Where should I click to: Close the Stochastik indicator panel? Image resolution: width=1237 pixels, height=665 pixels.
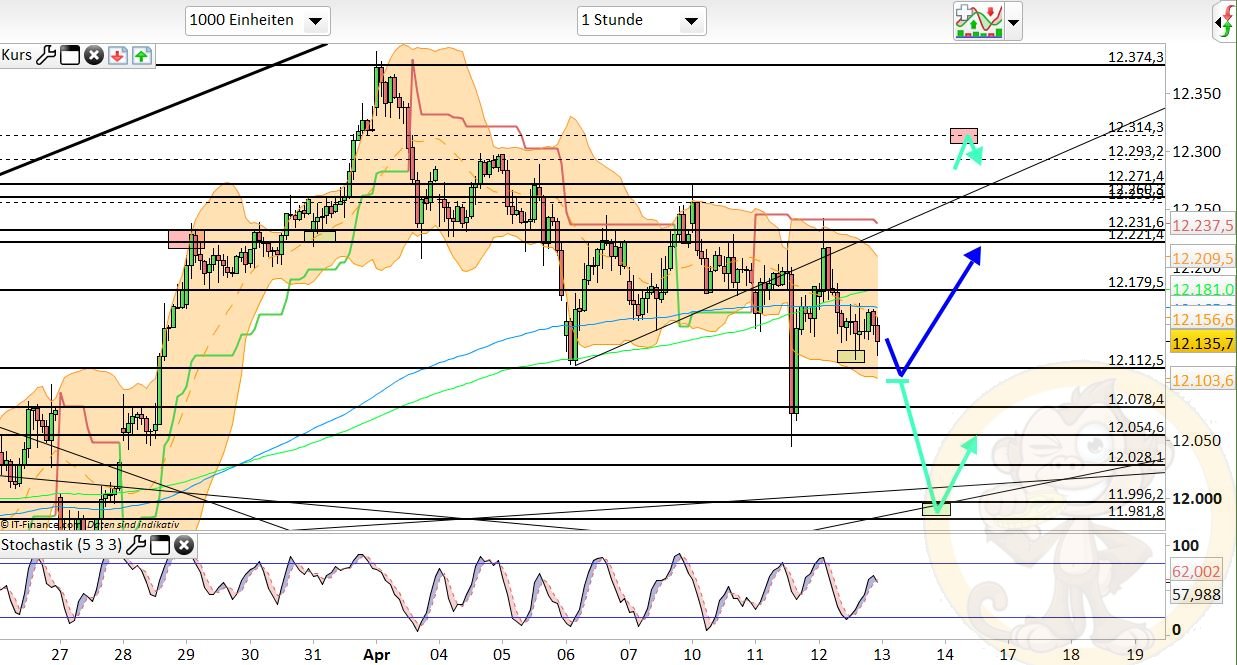184,546
